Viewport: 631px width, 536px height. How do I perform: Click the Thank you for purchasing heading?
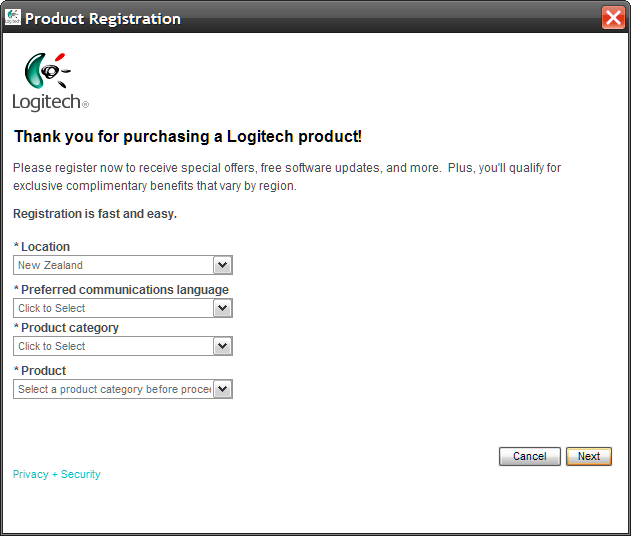(x=188, y=136)
